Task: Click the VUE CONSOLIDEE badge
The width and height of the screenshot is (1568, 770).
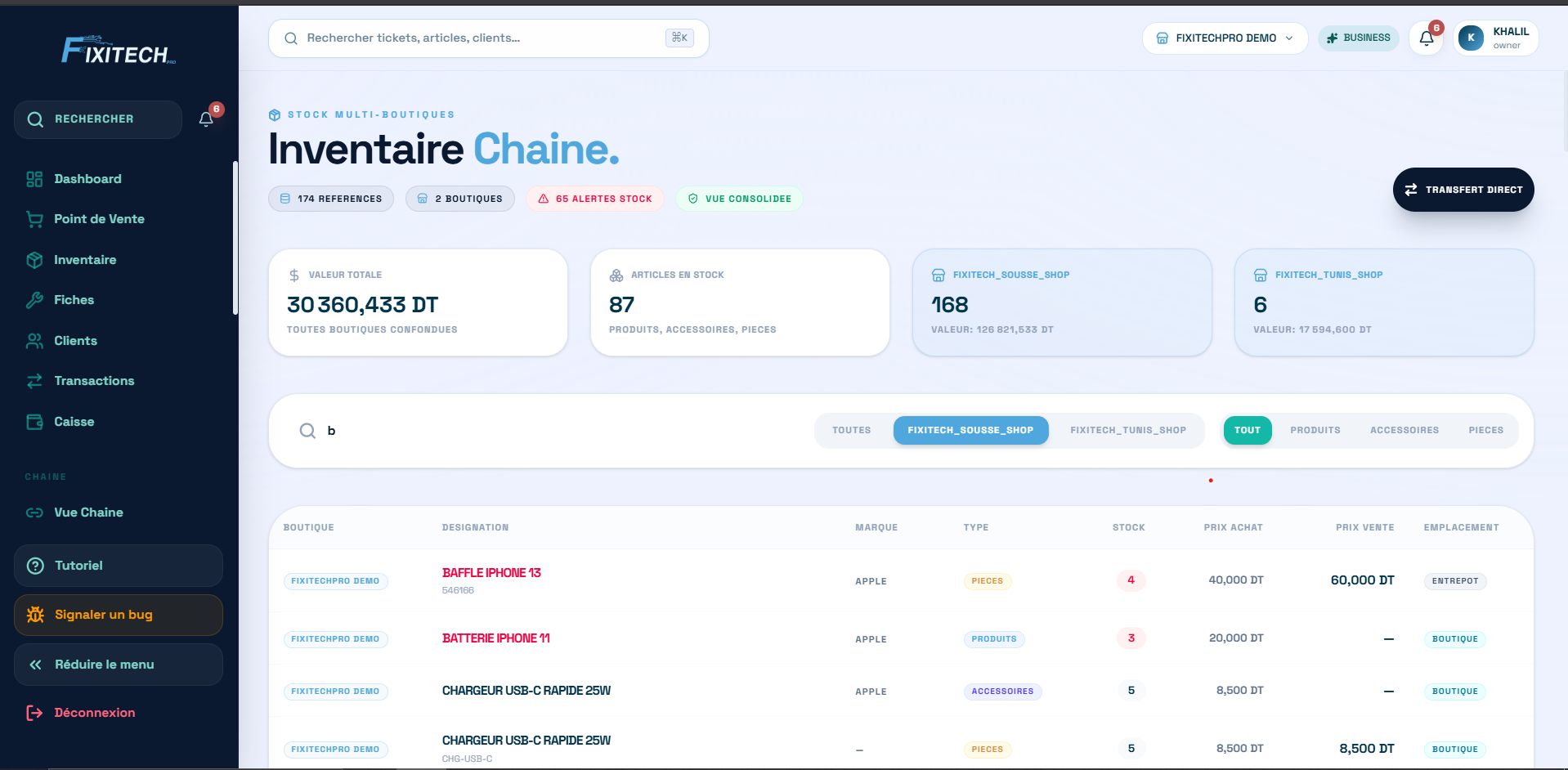Action: [739, 199]
